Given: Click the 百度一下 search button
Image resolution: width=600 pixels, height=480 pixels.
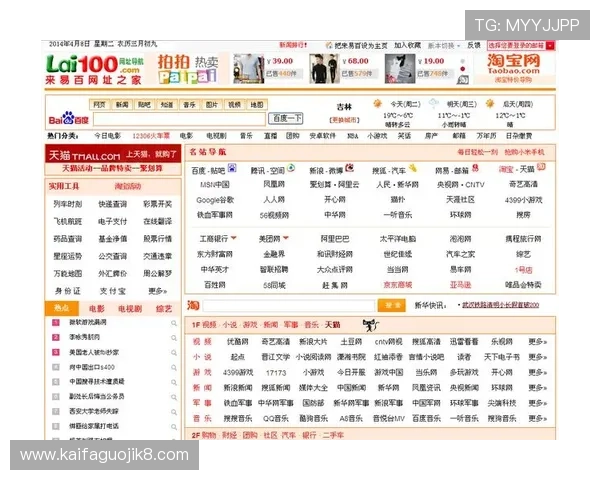Looking at the screenshot, I should pyautogui.click(x=286, y=118).
